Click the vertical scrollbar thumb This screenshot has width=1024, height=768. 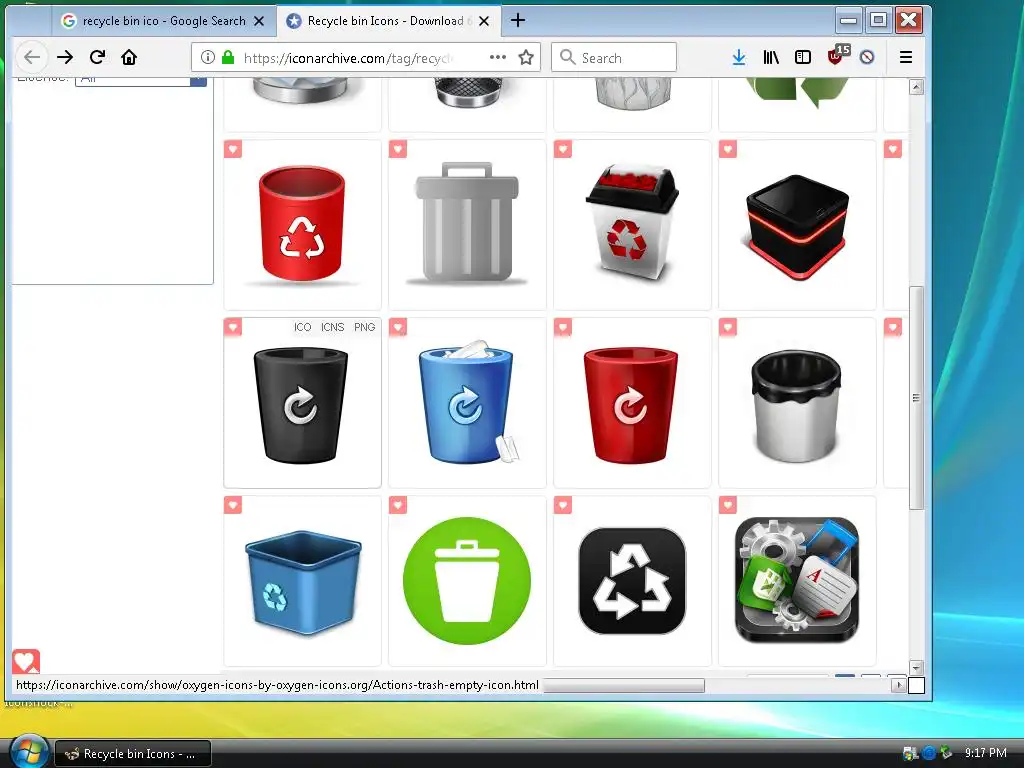point(916,397)
